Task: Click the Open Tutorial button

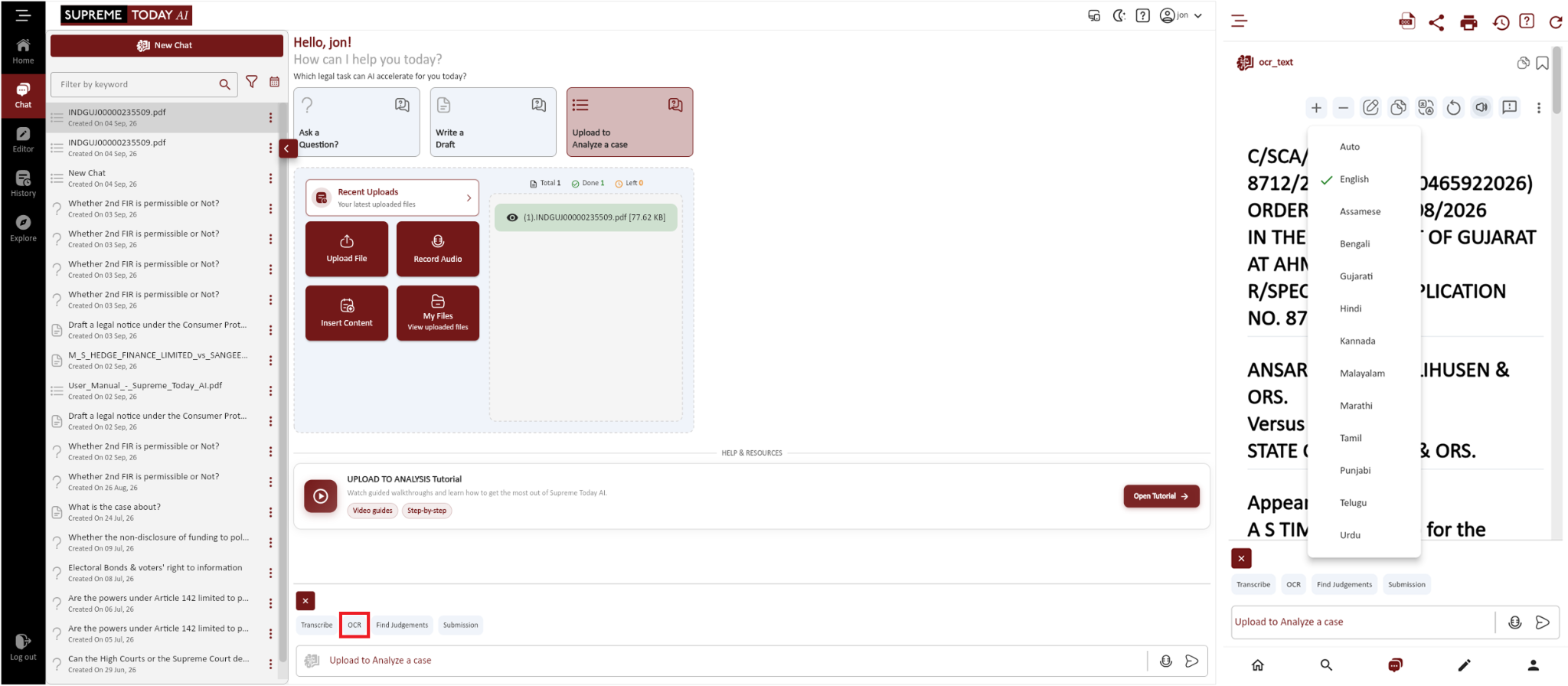Action: coord(1161,496)
